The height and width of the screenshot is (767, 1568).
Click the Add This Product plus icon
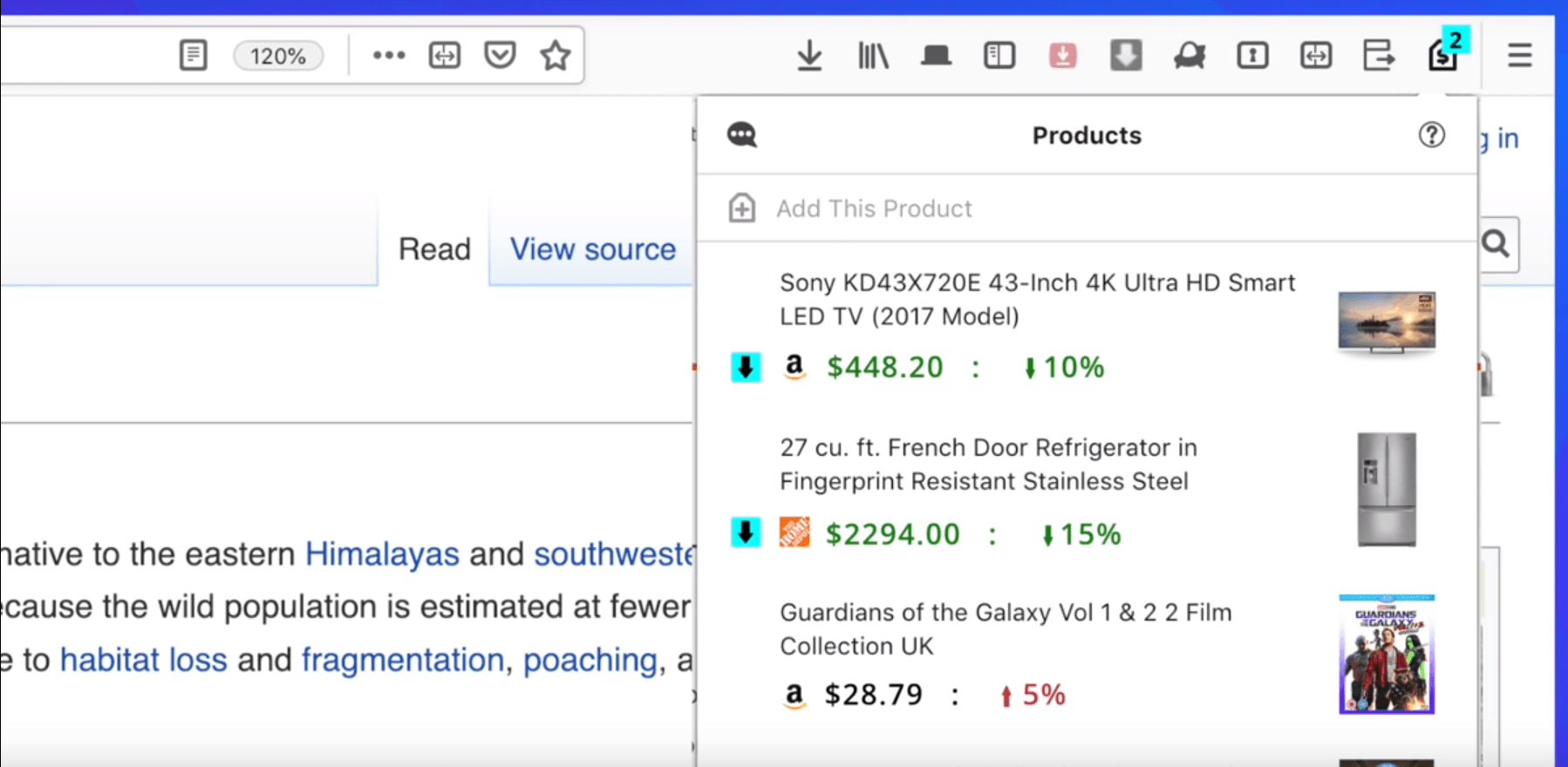[x=742, y=208]
